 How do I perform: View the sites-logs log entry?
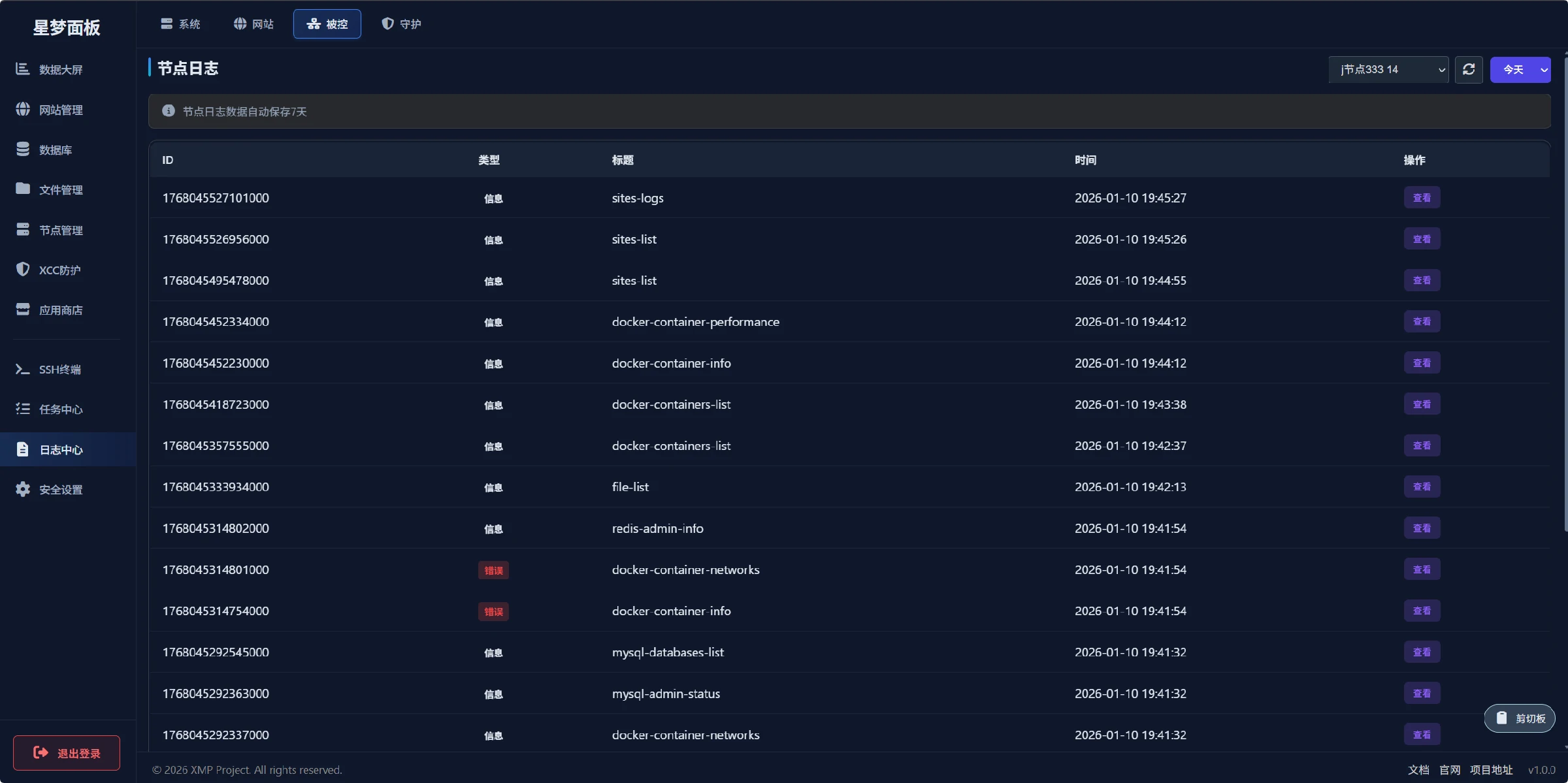tap(1422, 198)
